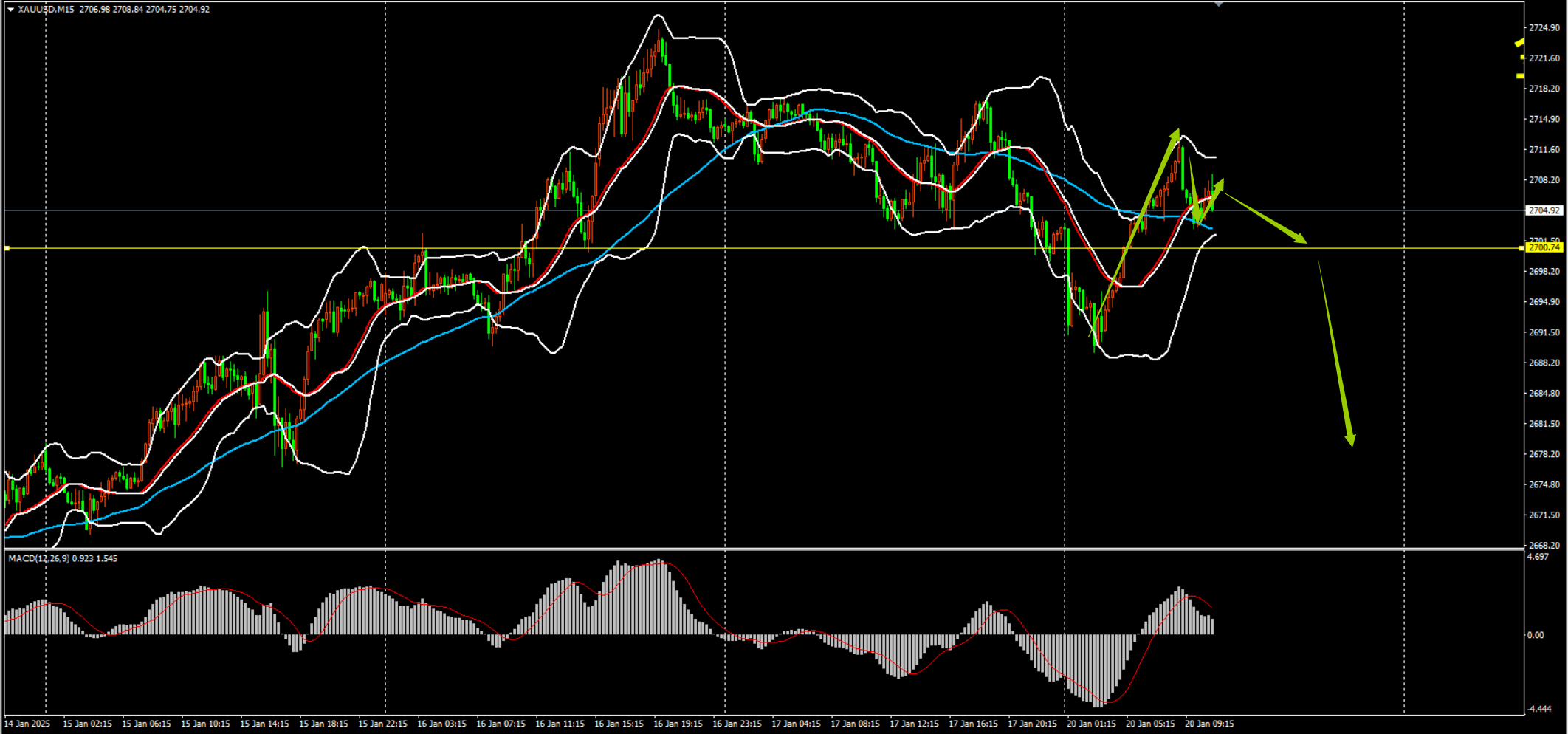
Task: Click the yellow 2700.74 price tag
Action: tap(1544, 247)
